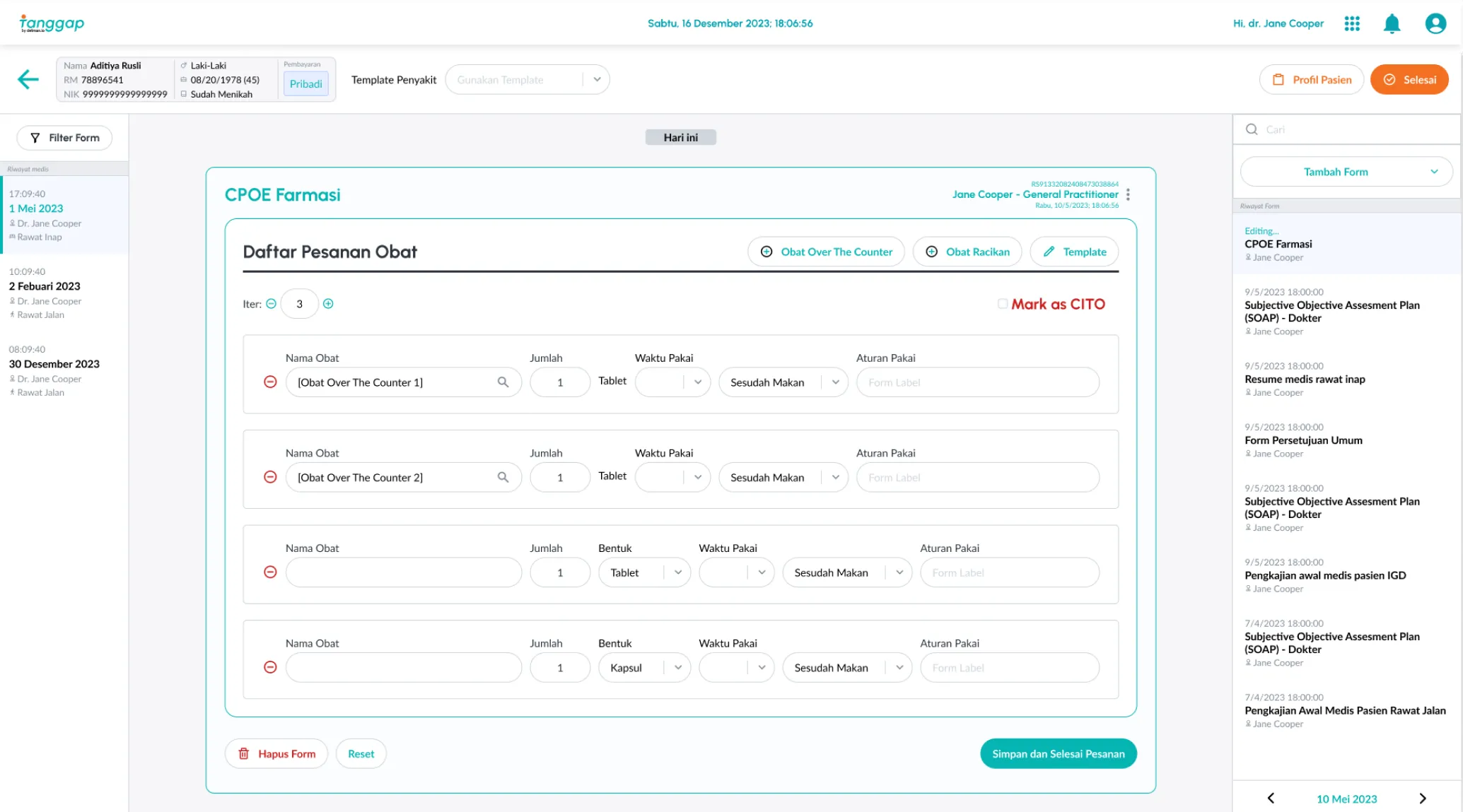Select the 2 Febuari 2023 medical history entry
Screen dimensions: 1463x812
[45, 286]
